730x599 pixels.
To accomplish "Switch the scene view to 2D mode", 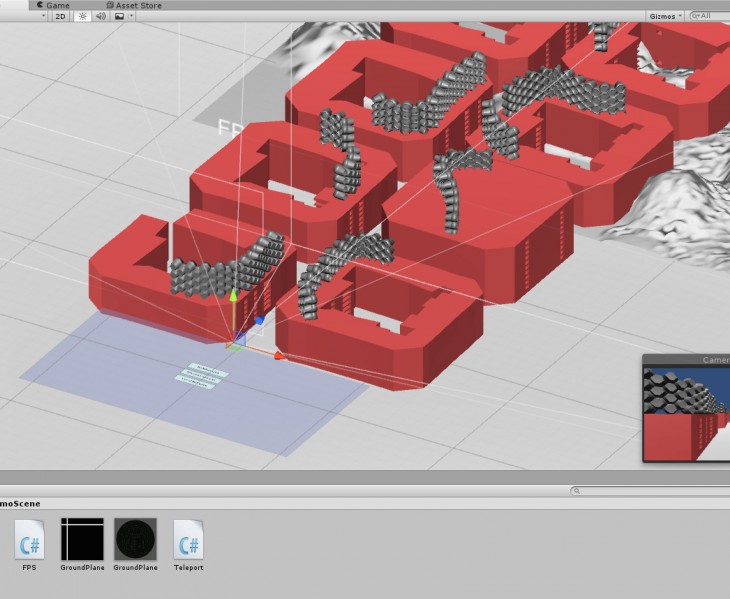I will click(x=61, y=16).
